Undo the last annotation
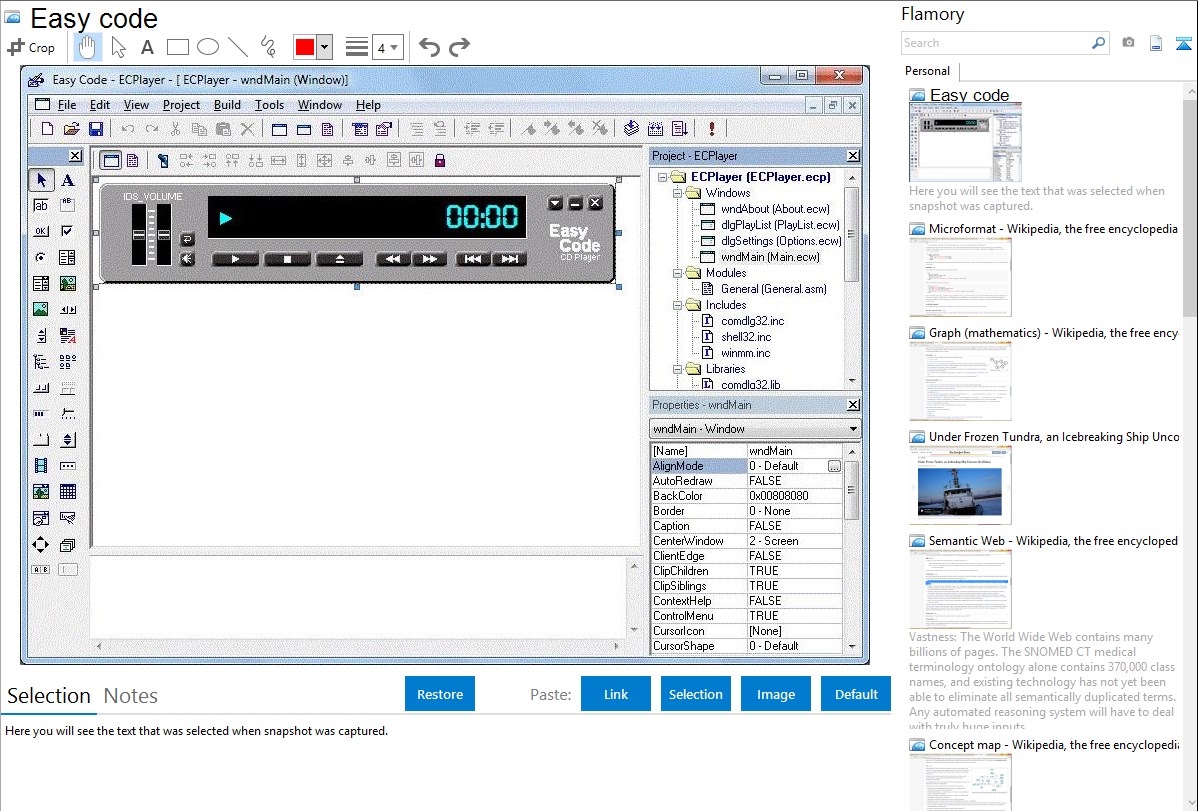The width and height of the screenshot is (1198, 811). [x=429, y=47]
